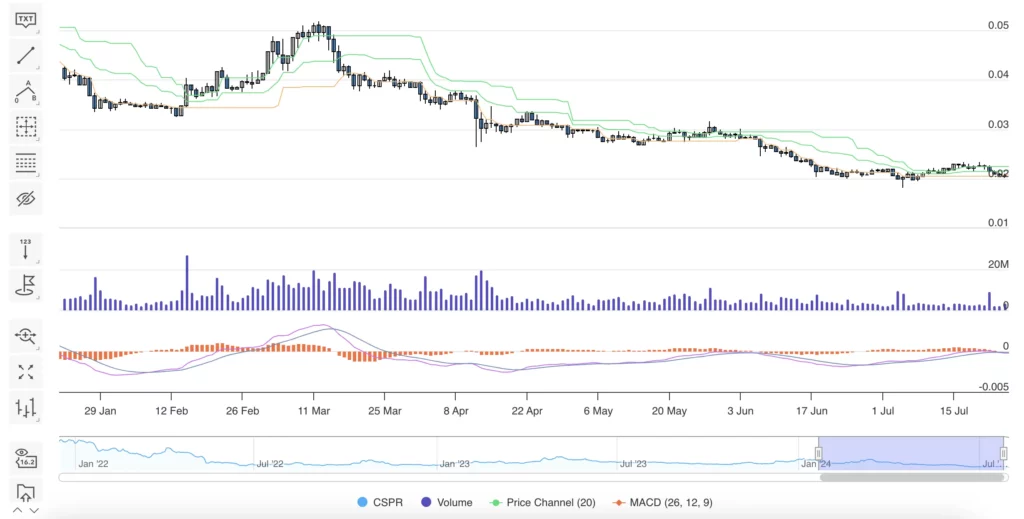Click the navigator scrollbar track near Jul '22
Screen dimensions: 1024x519
tap(270, 477)
